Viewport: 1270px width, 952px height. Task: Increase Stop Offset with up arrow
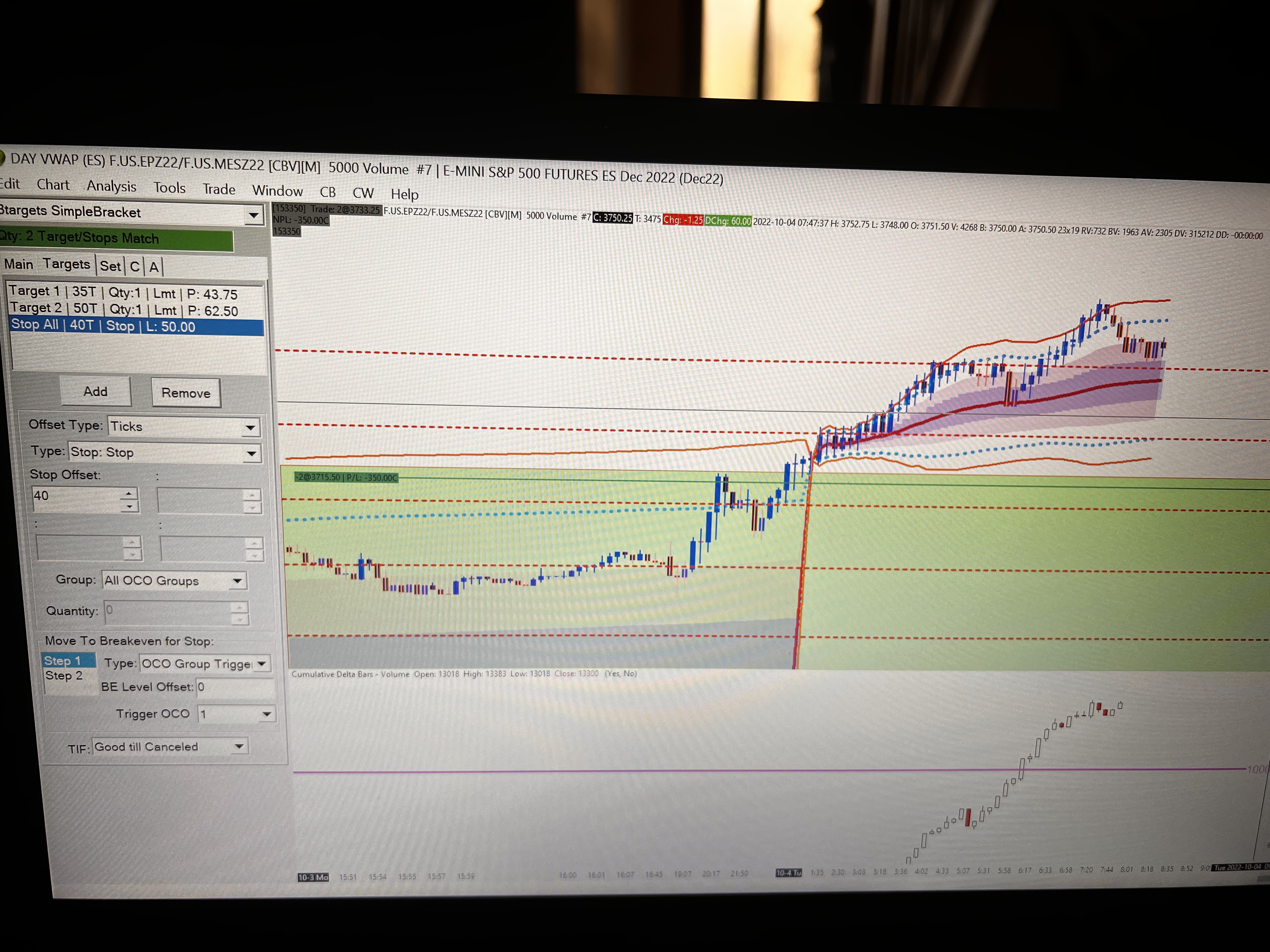[x=129, y=494]
